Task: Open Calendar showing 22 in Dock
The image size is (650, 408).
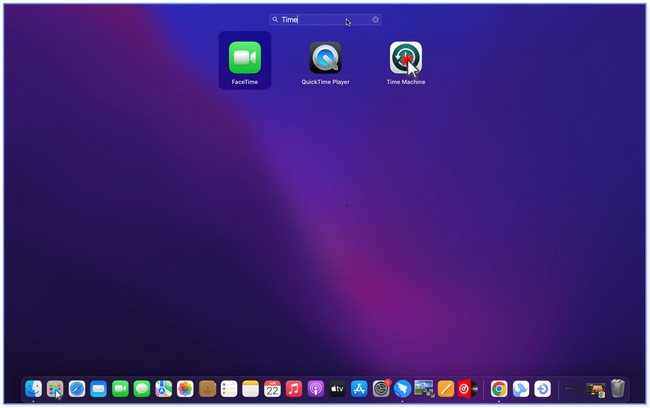Action: [272, 389]
